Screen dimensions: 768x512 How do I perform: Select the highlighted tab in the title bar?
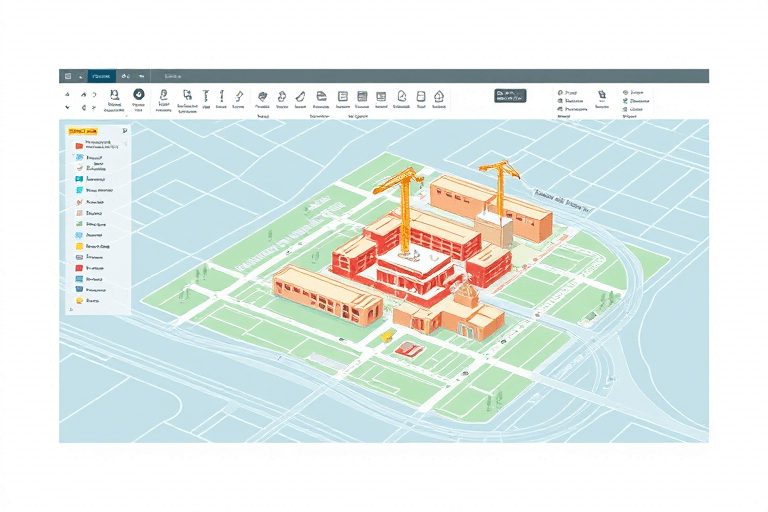100,76
